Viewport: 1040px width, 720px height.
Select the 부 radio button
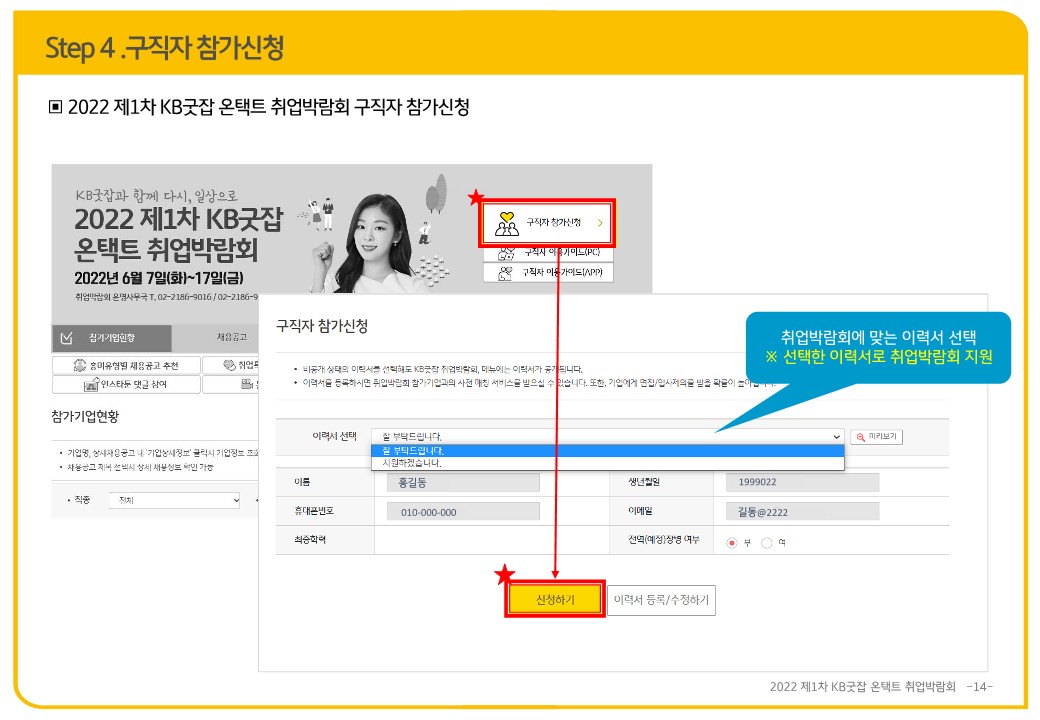pos(732,542)
